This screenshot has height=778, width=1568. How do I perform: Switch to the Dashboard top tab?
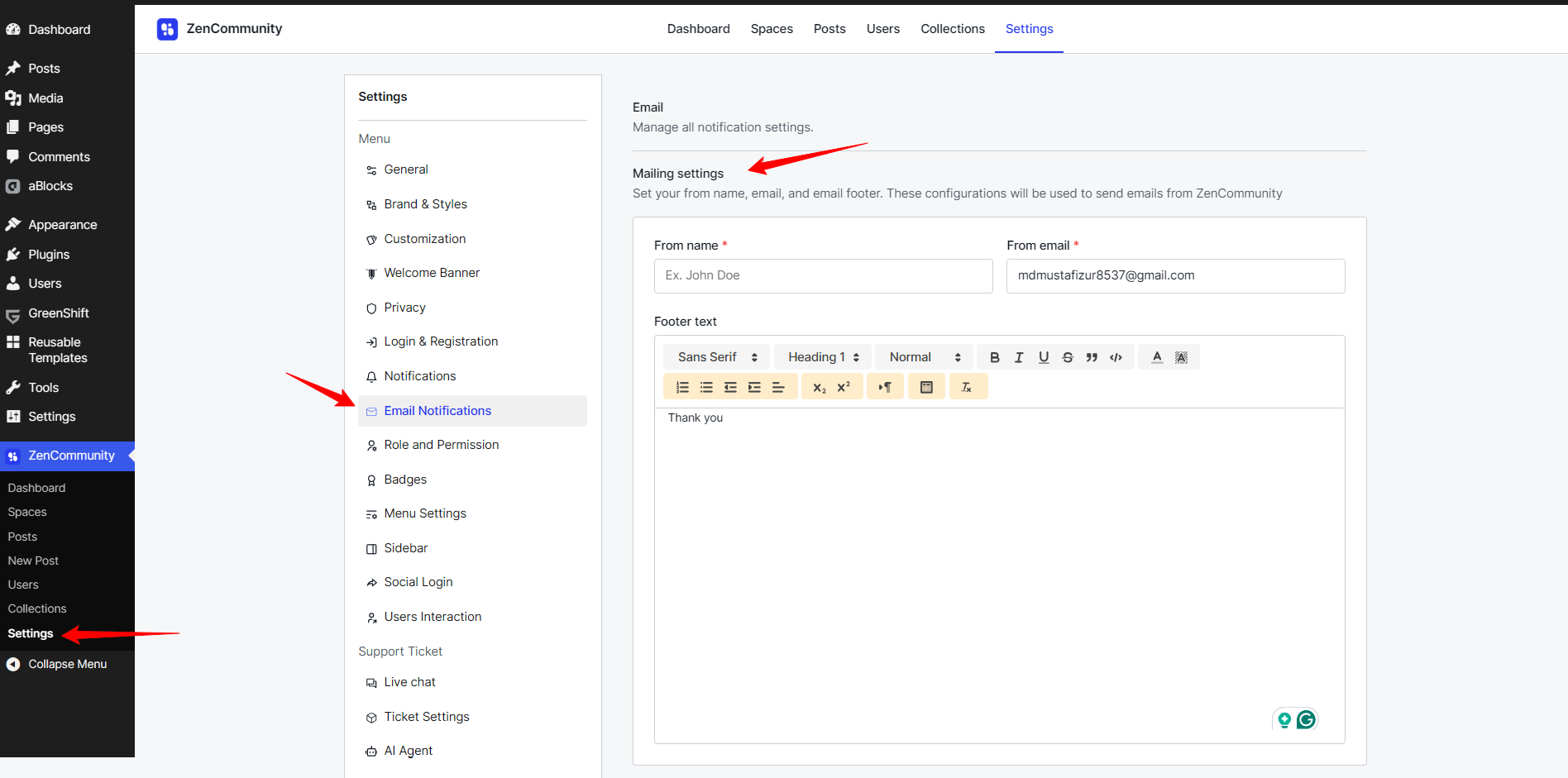(699, 29)
